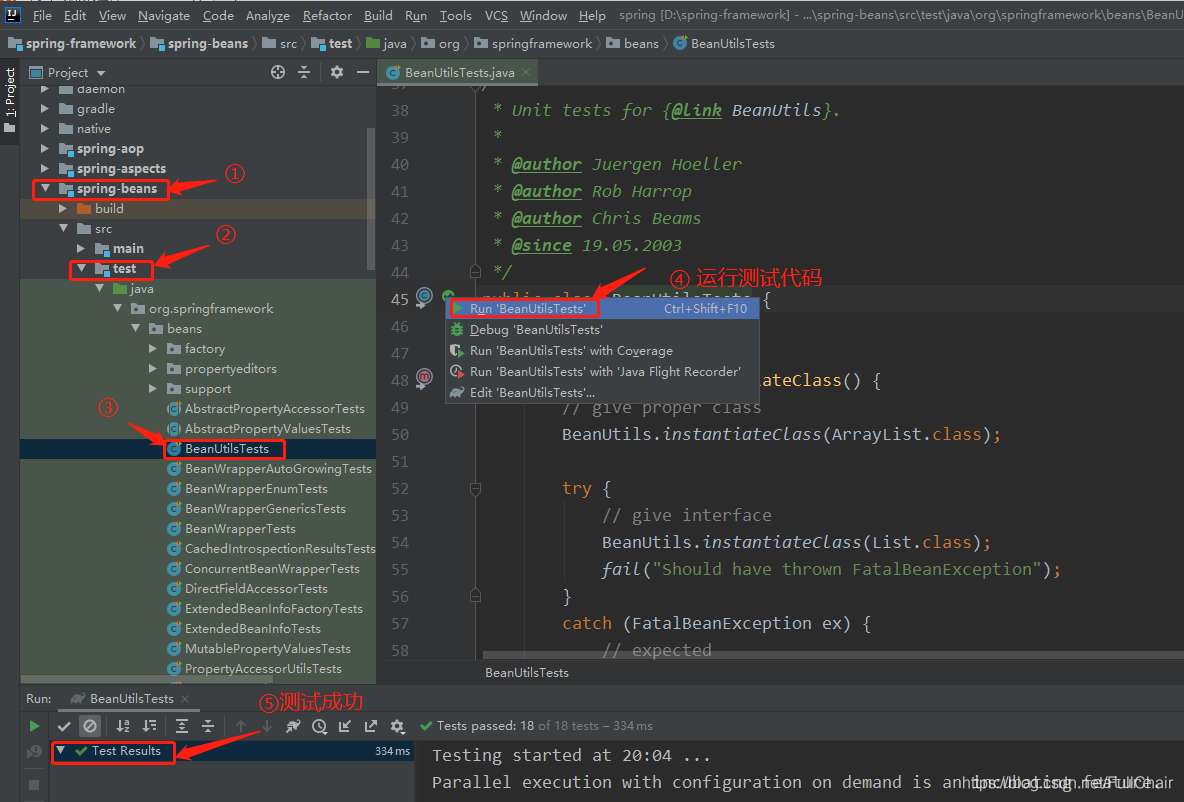Hide the Project tool window
The width and height of the screenshot is (1184, 802).
pyautogui.click(x=363, y=72)
